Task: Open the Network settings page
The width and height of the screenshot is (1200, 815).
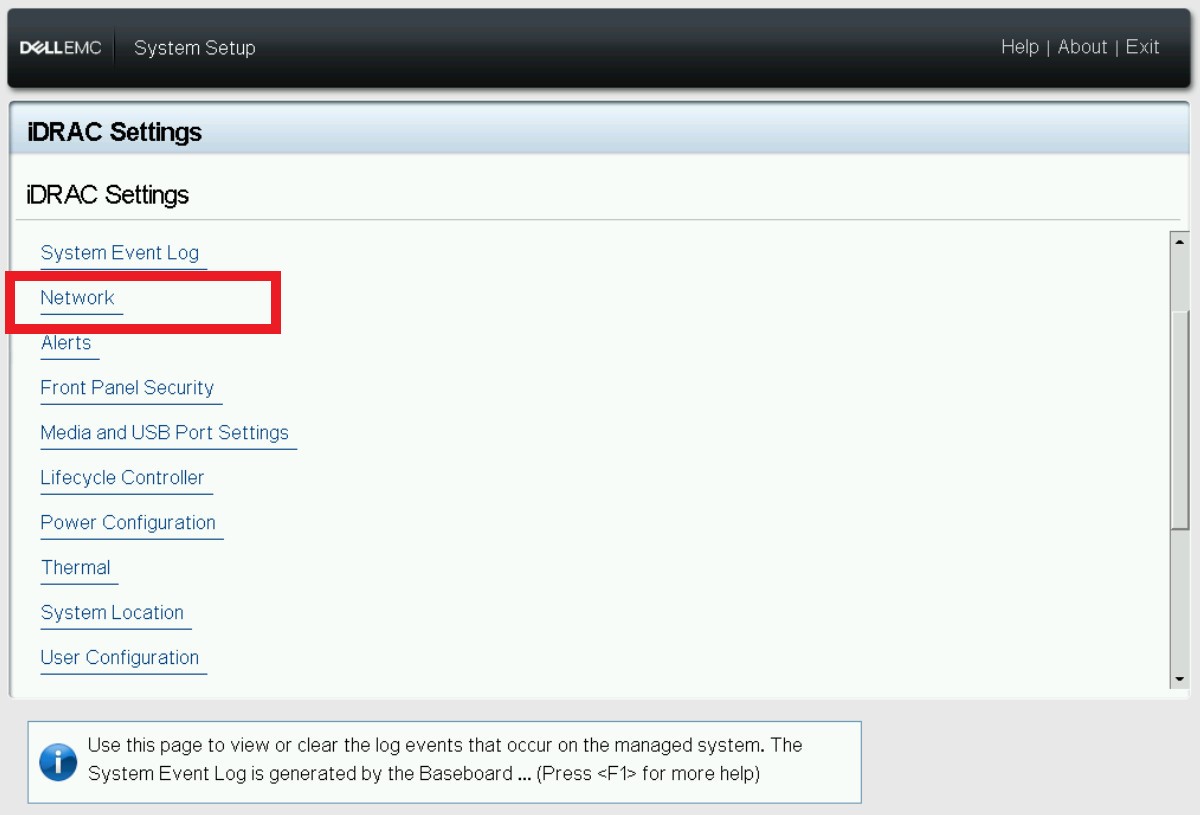Action: (x=78, y=297)
